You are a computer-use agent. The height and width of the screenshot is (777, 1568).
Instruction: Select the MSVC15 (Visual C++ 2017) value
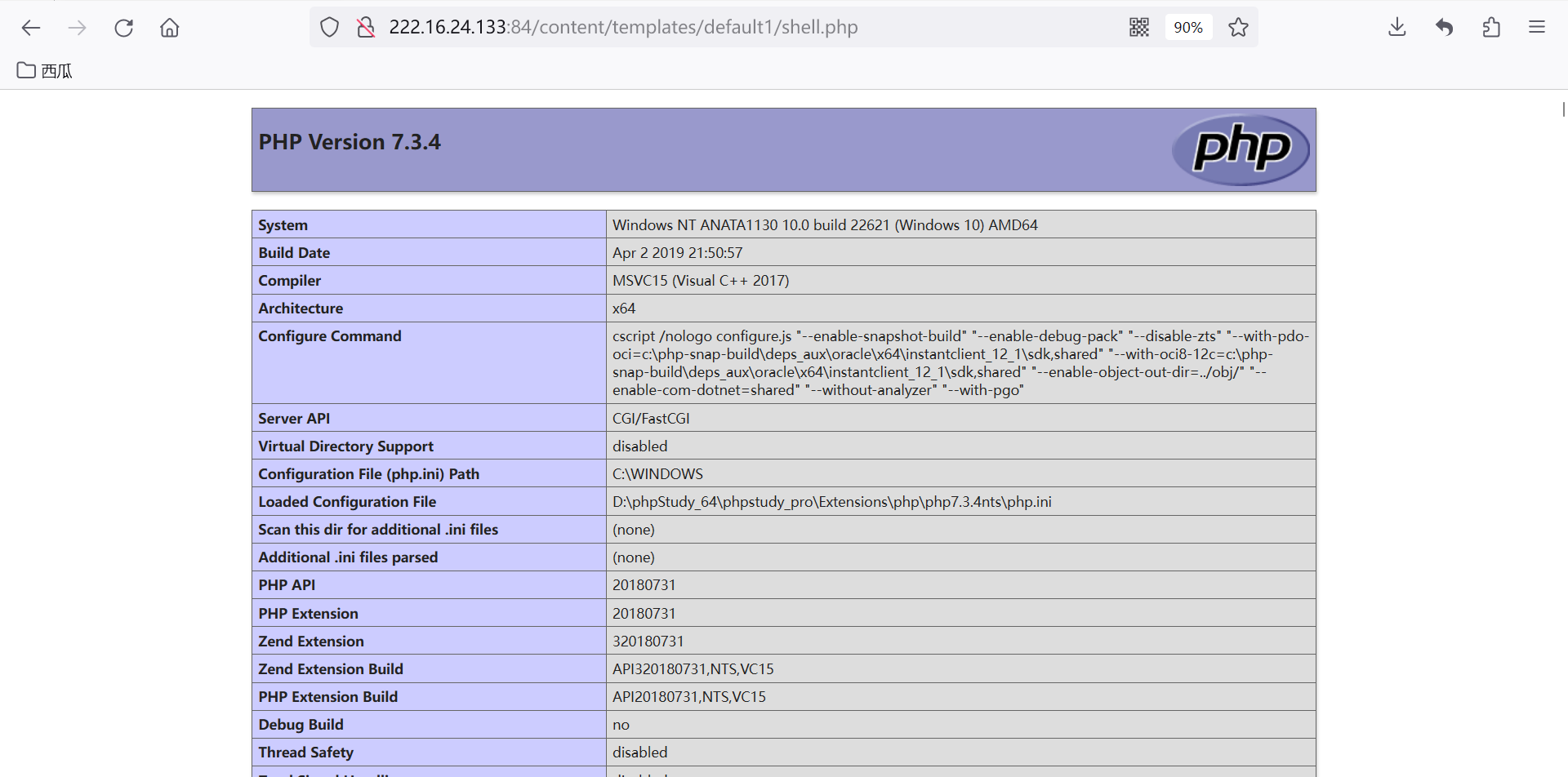701,281
